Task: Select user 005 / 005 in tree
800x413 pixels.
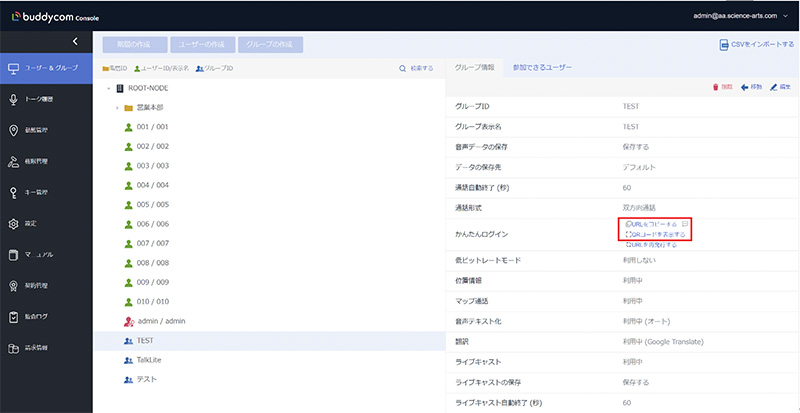Action: click(153, 203)
